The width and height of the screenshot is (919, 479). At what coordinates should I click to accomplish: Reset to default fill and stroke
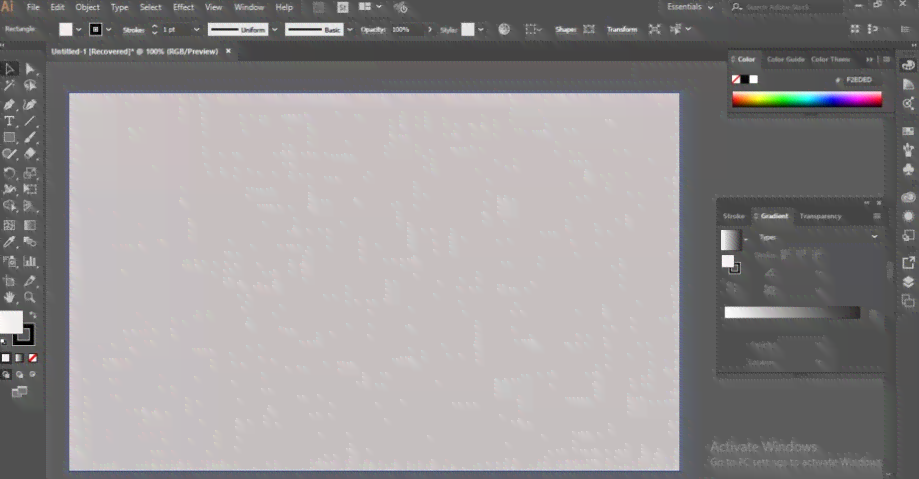tap(4, 342)
